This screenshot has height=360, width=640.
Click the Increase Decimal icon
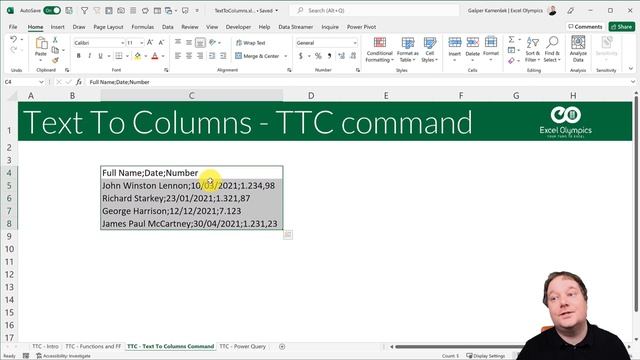tap(341, 56)
